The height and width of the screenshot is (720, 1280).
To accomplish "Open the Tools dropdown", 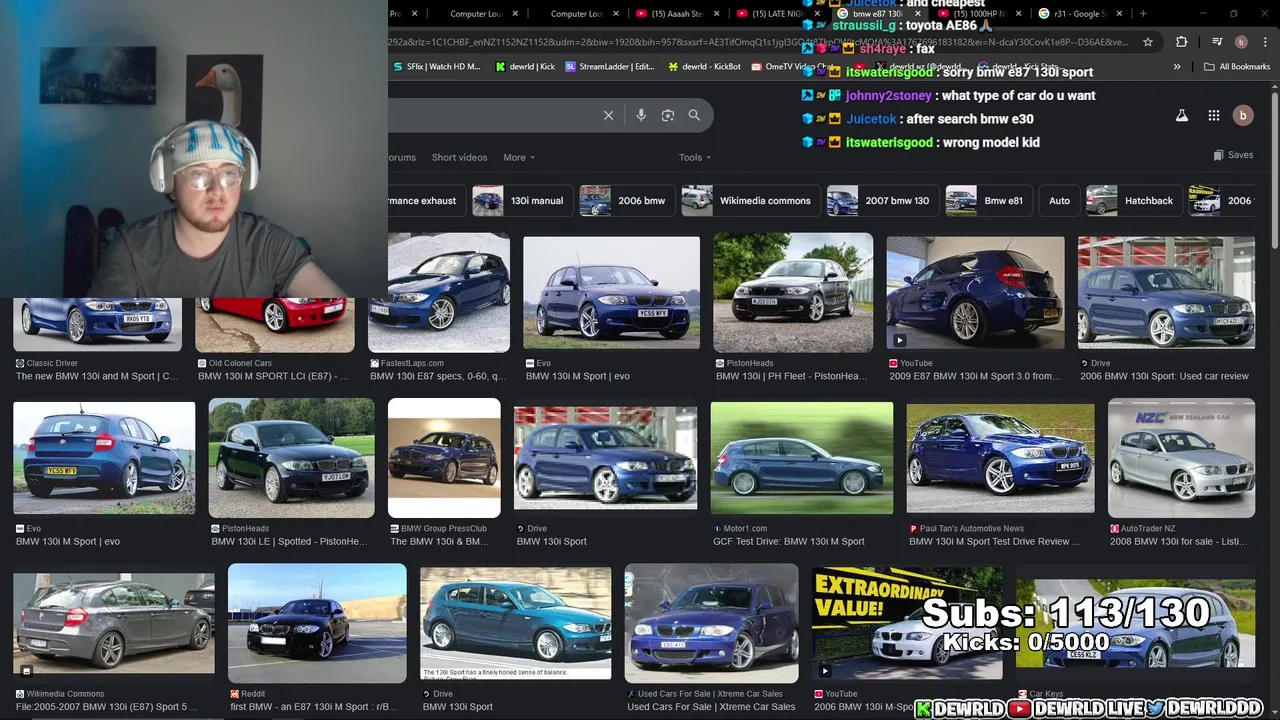I will 695,157.
